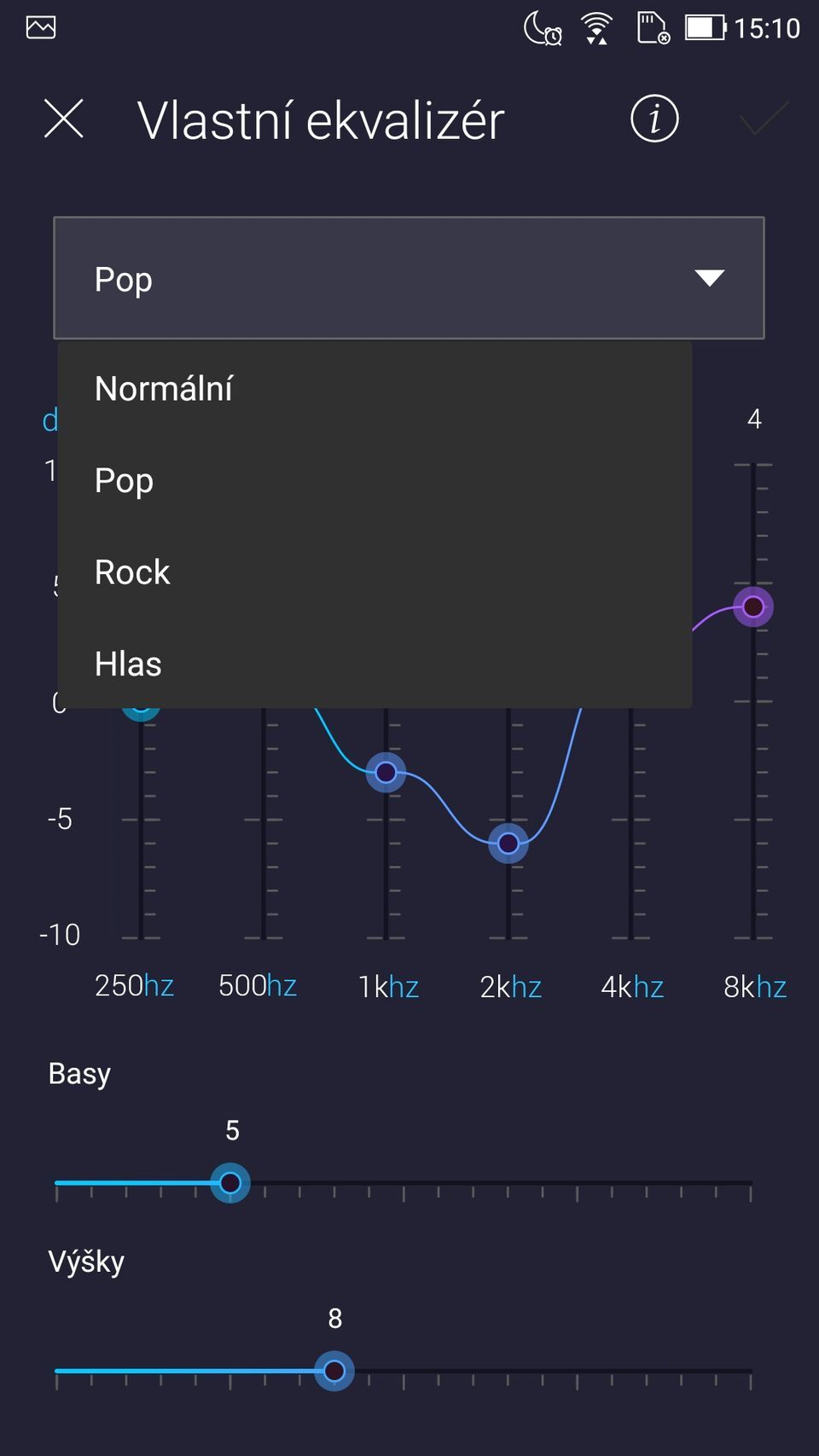The width and height of the screenshot is (819, 1456).
Task: Collapse the Pop preset dropdown
Action: pyautogui.click(x=409, y=278)
